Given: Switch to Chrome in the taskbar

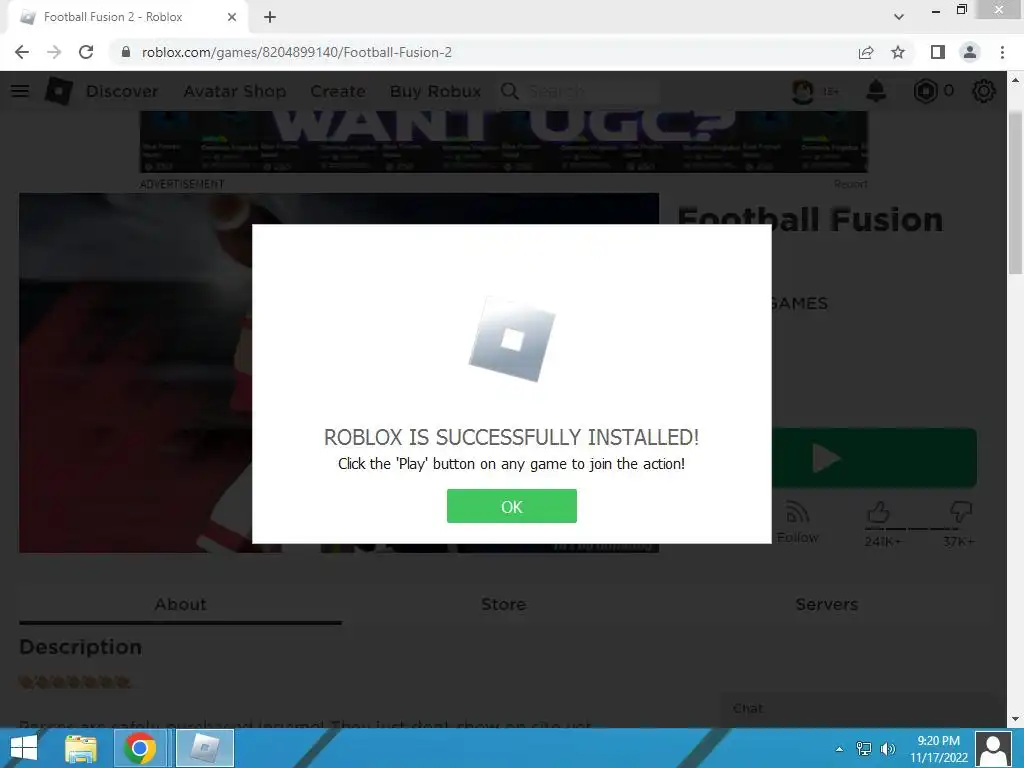Looking at the screenshot, I should (140, 748).
